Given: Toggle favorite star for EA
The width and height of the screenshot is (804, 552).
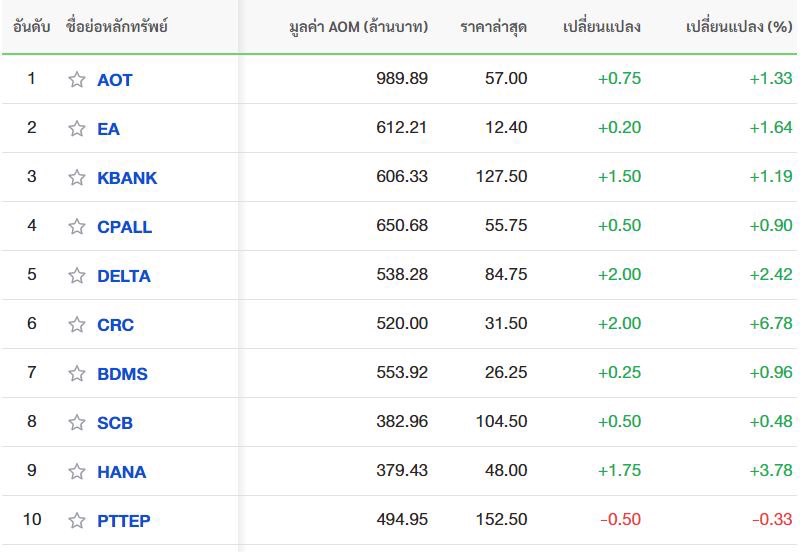Looking at the screenshot, I should pos(77,129).
